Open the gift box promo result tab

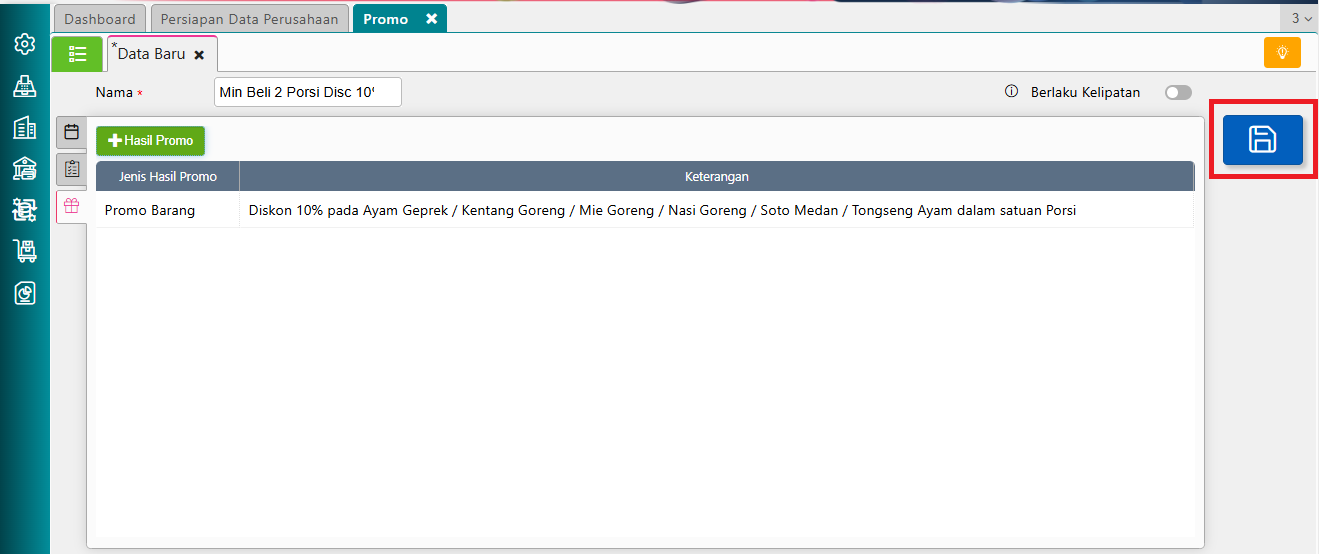point(71,207)
